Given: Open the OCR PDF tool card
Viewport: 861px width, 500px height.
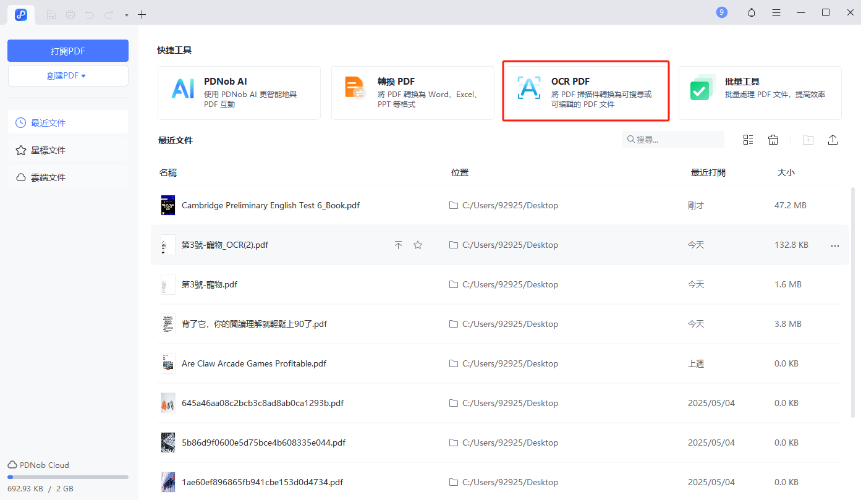Looking at the screenshot, I should (x=586, y=91).
